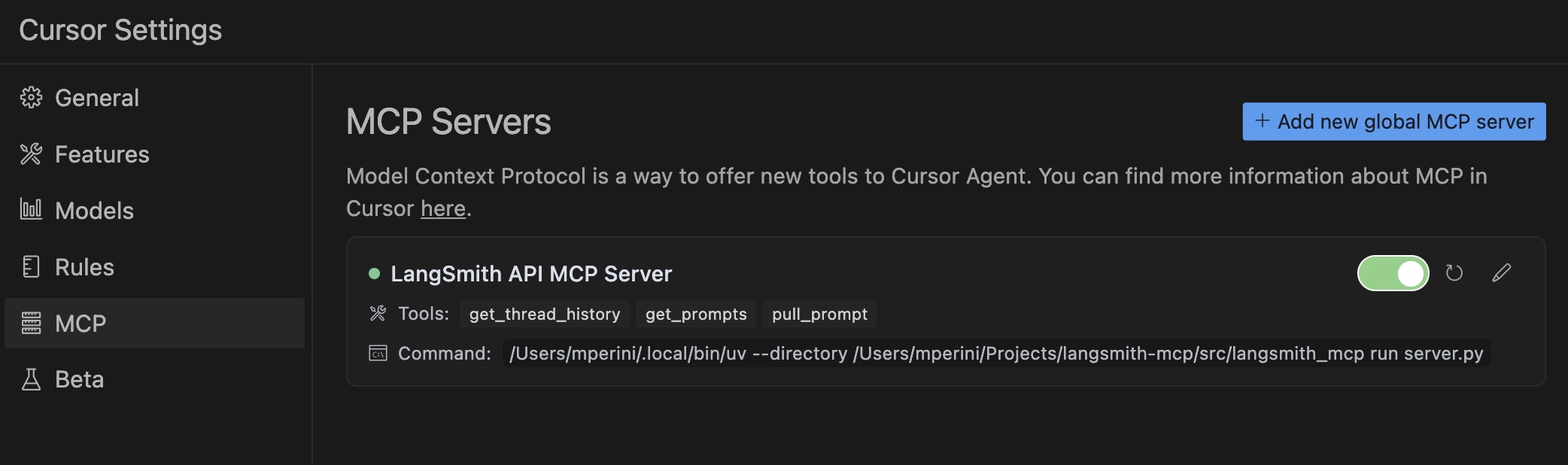Viewport: 1568px width, 465px height.
Task: Switch to the General settings section
Action: pyautogui.click(x=96, y=97)
